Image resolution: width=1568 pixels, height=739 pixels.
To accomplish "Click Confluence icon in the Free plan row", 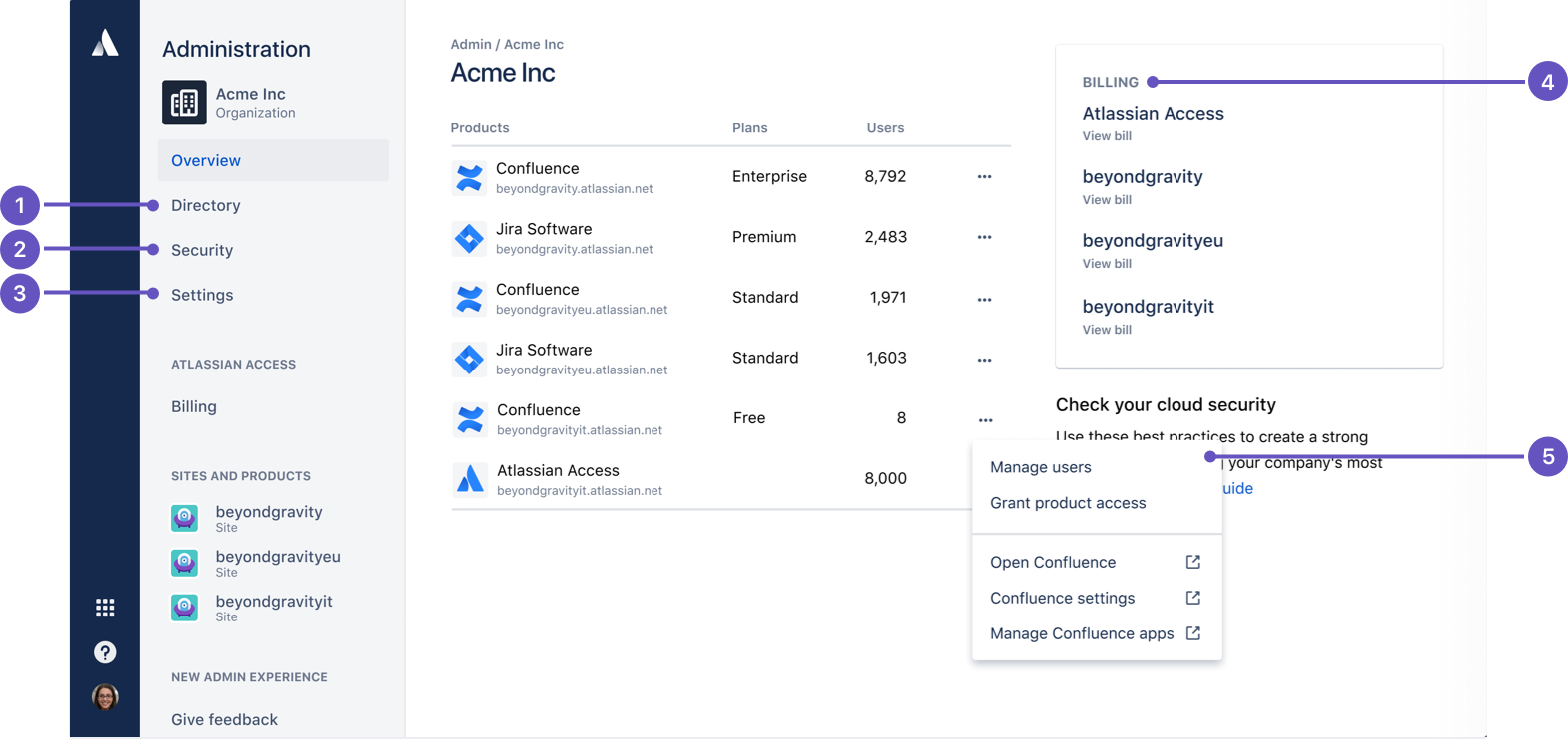I will click(469, 419).
